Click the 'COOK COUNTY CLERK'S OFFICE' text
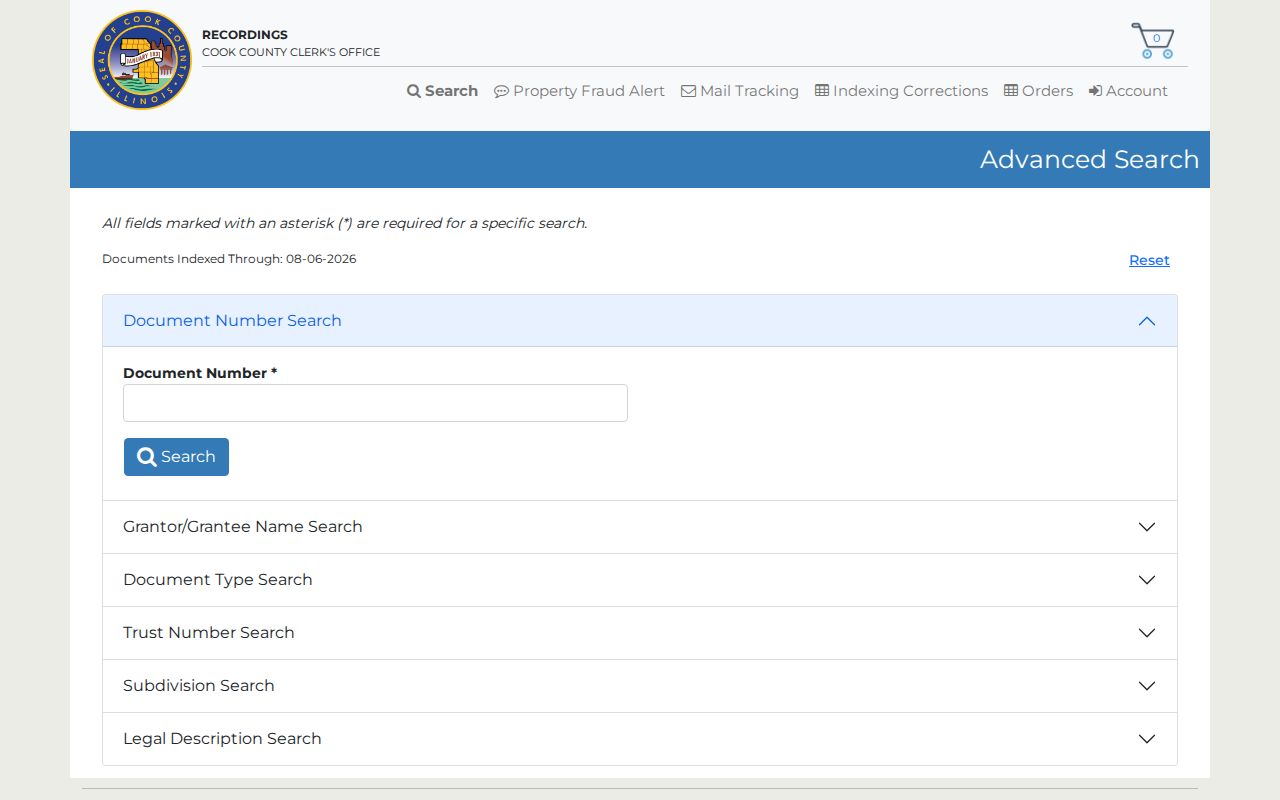The width and height of the screenshot is (1280, 800). tap(291, 52)
